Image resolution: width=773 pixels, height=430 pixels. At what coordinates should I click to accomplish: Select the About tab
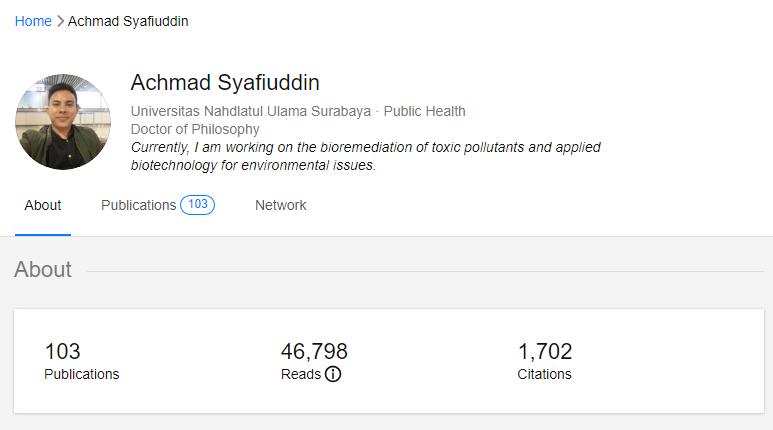[x=43, y=205]
